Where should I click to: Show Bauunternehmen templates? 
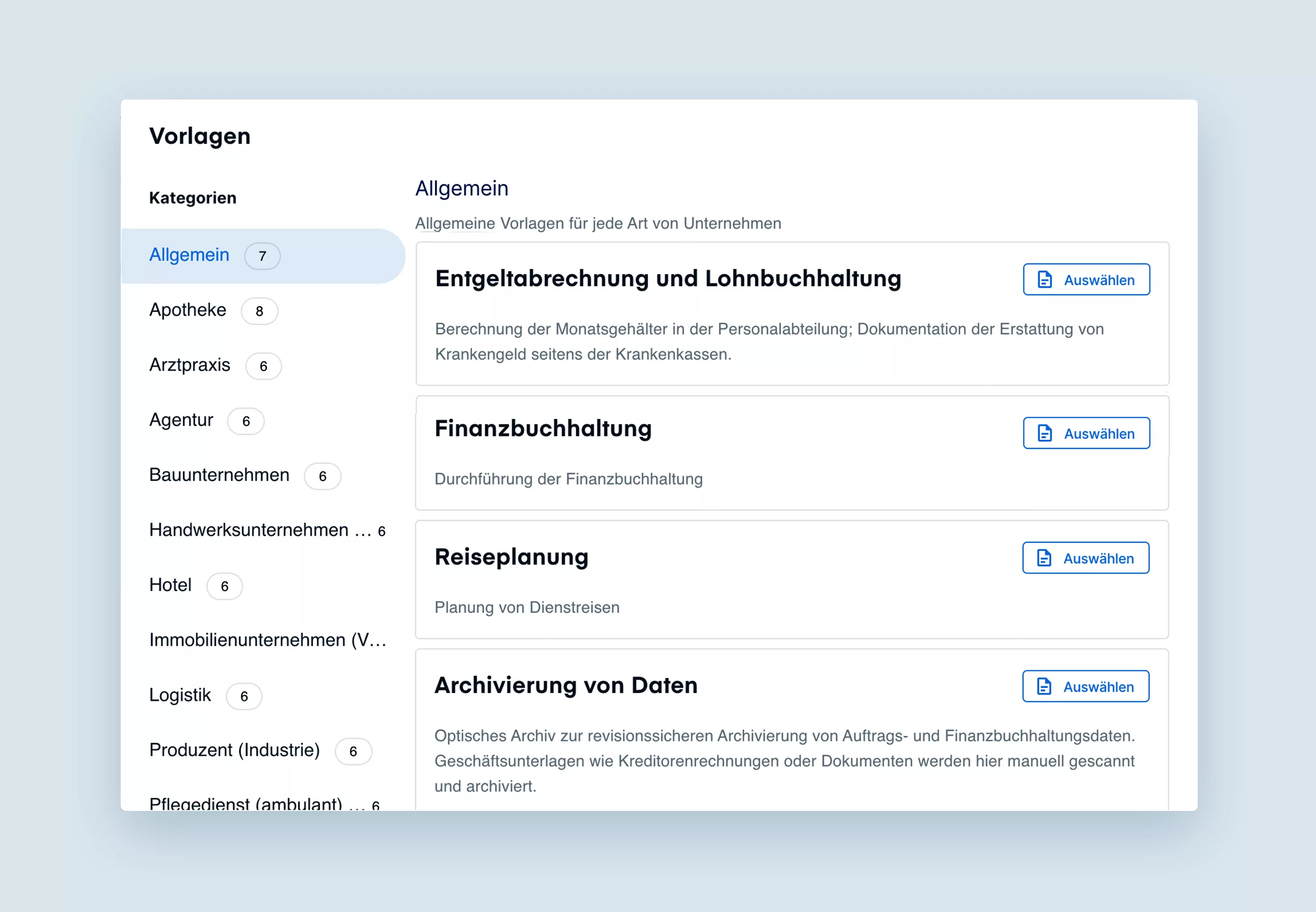tap(263, 475)
